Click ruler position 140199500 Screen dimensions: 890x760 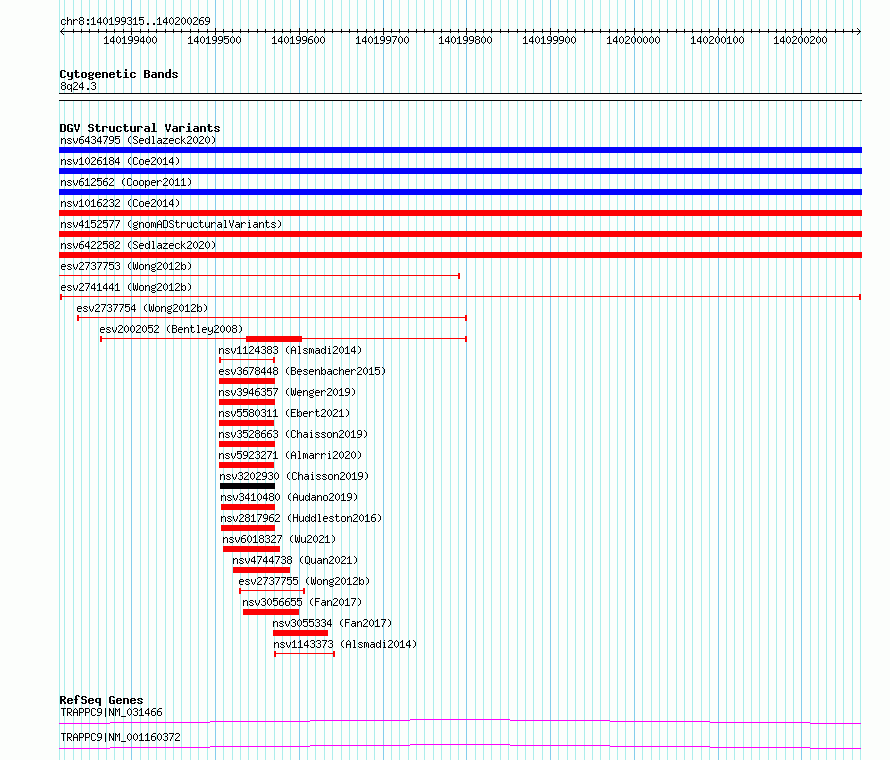click(215, 40)
